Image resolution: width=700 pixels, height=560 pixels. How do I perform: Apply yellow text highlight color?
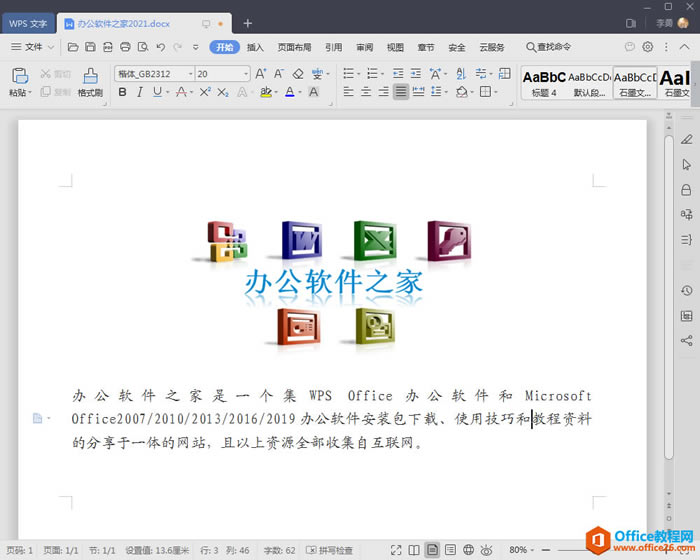(266, 92)
